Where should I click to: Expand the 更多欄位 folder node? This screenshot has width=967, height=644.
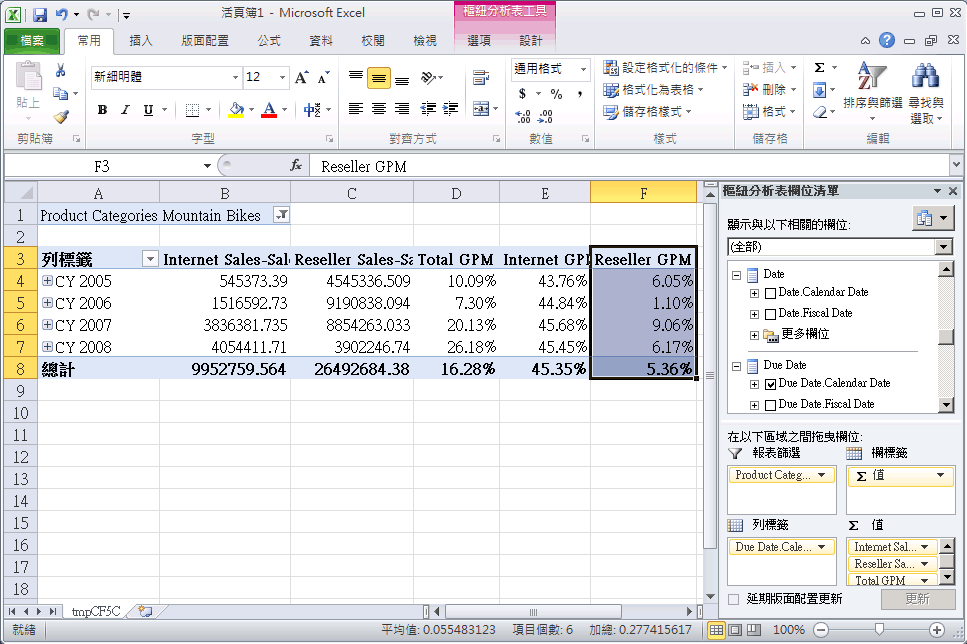754,336
